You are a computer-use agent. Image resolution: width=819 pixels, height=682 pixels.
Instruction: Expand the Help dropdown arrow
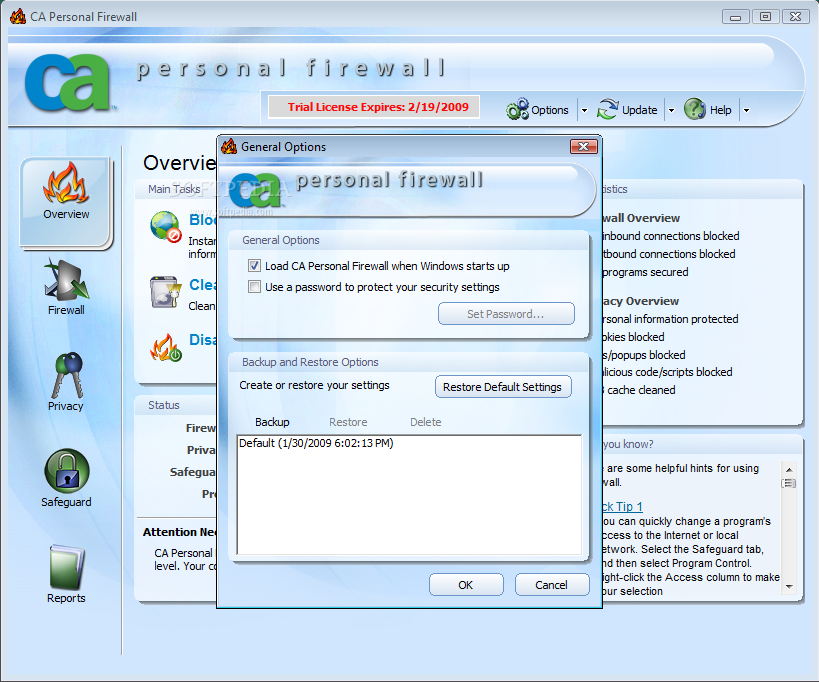tap(746, 110)
